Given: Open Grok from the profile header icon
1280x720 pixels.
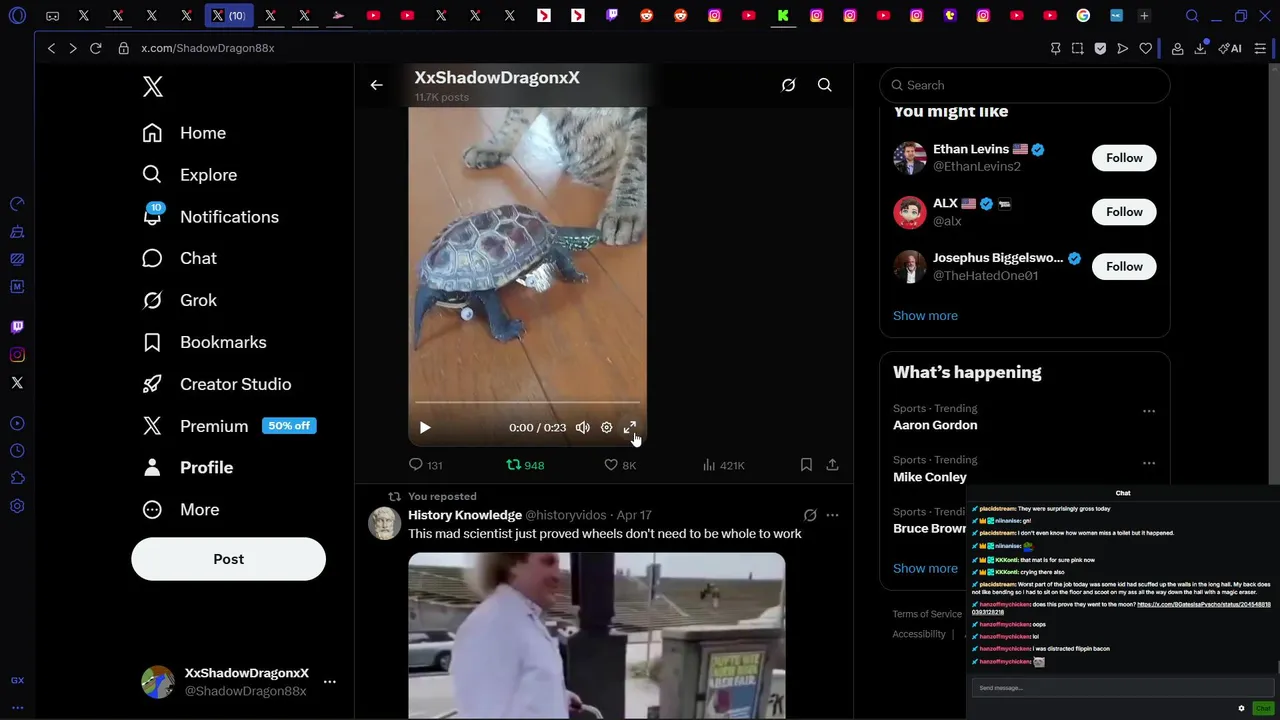Looking at the screenshot, I should pos(788,85).
